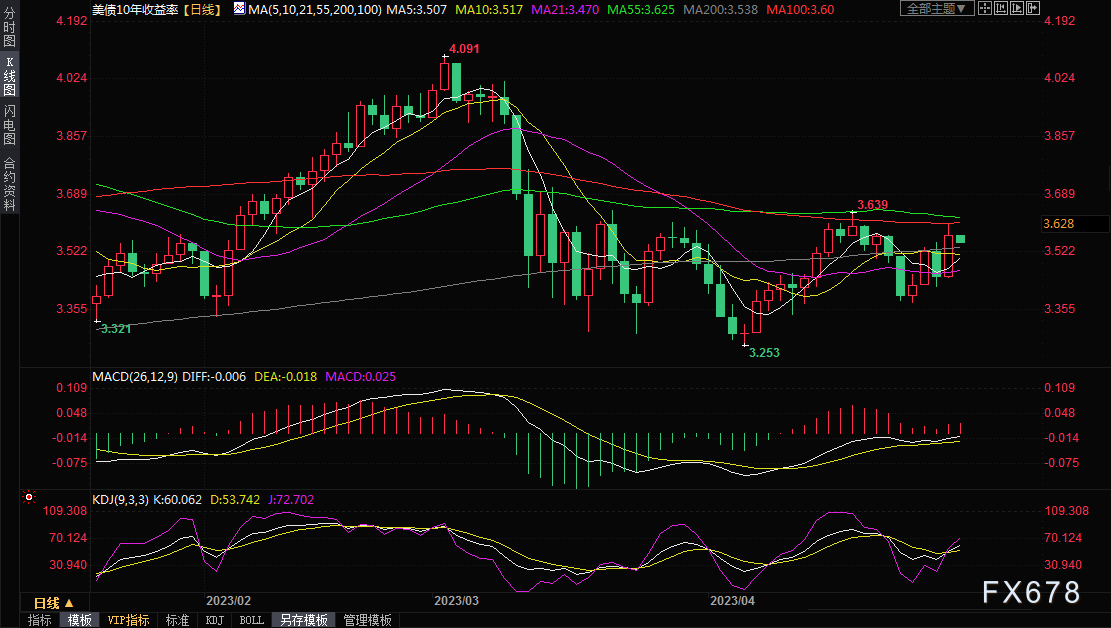Open the 全部主题 theme dropdown
Screen dimensions: 1111x628
[936, 9]
